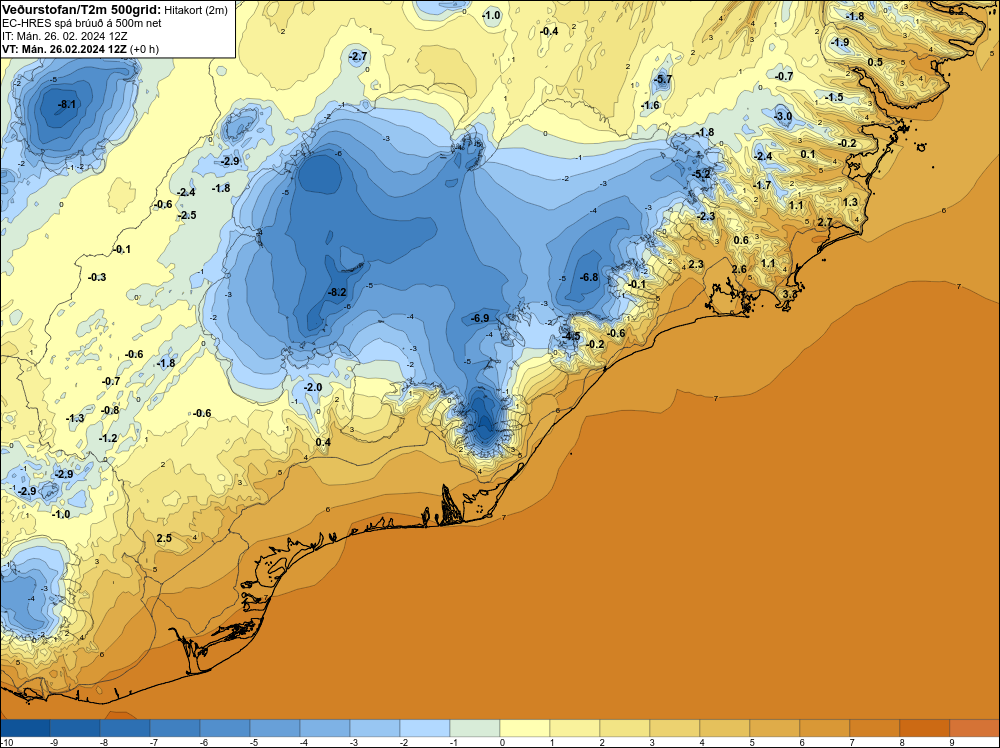The image size is (1000, 748).
Task: Click the 2.5 temperature label in the southwest
Action: 164,538
